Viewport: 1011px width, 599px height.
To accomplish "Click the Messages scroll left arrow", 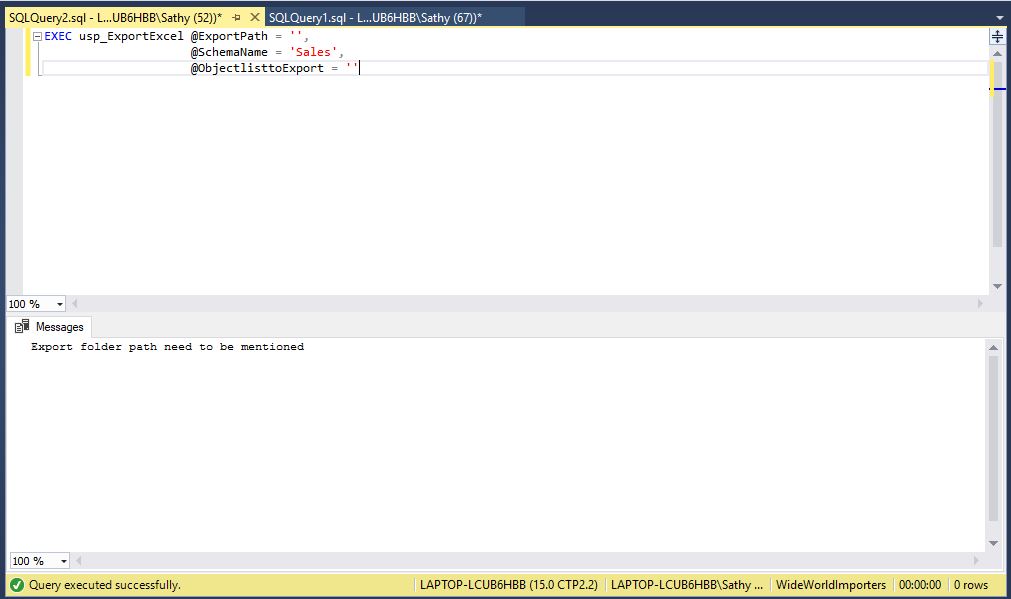I will click(x=79, y=560).
